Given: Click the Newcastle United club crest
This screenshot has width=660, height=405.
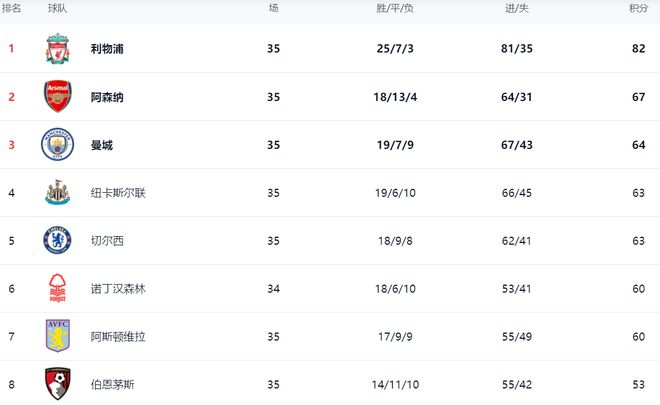Looking at the screenshot, I should click(x=58, y=193).
